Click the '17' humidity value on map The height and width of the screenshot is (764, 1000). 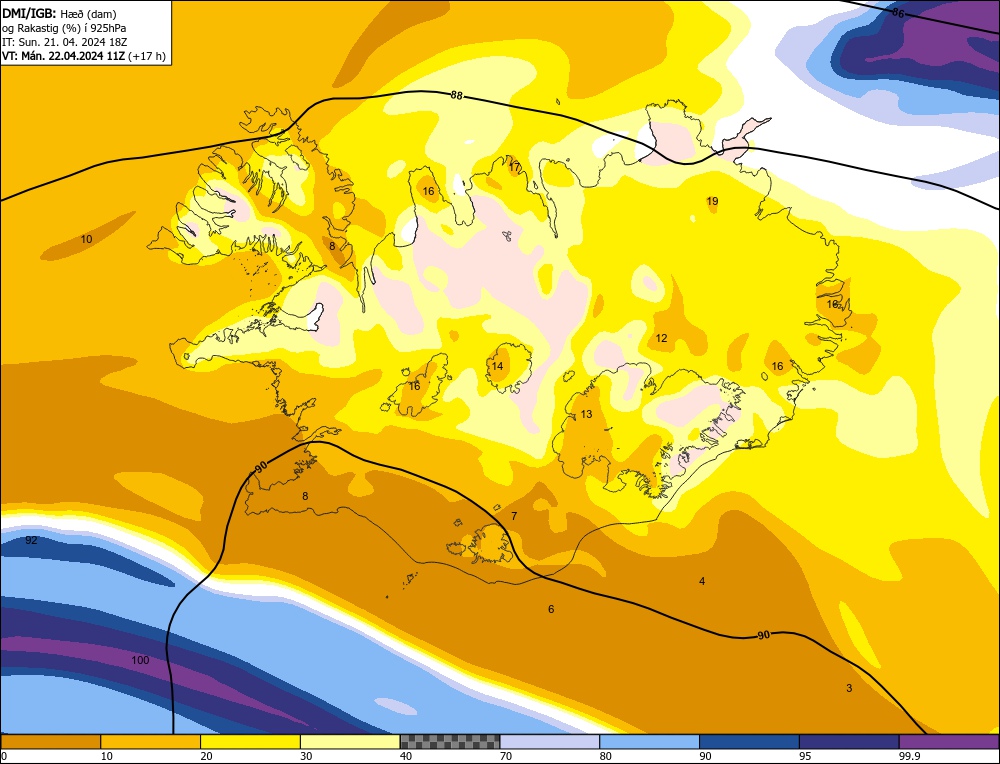click(515, 167)
